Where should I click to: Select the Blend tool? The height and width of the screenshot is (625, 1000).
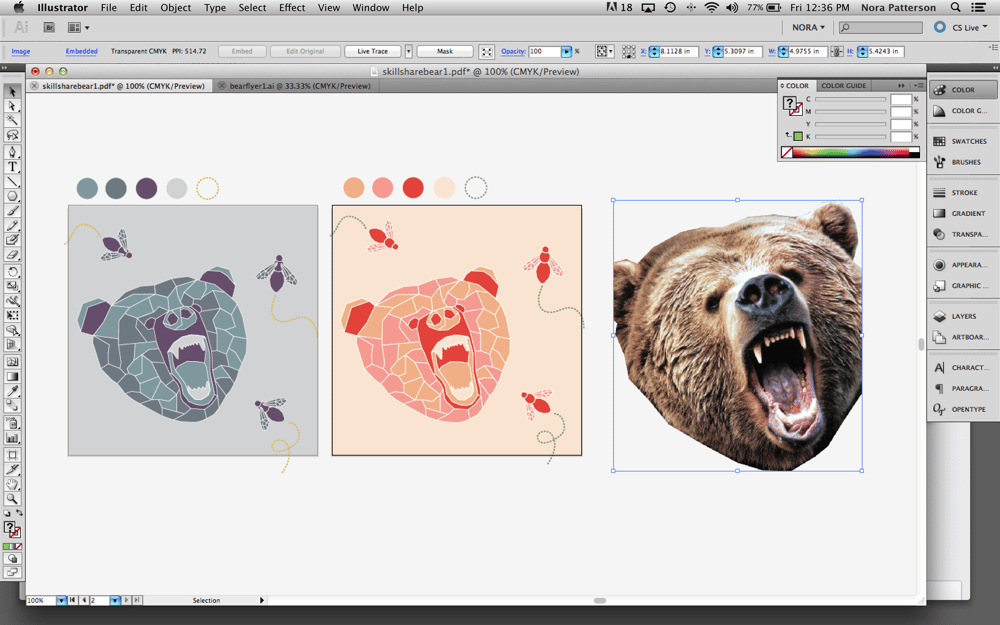(x=12, y=405)
